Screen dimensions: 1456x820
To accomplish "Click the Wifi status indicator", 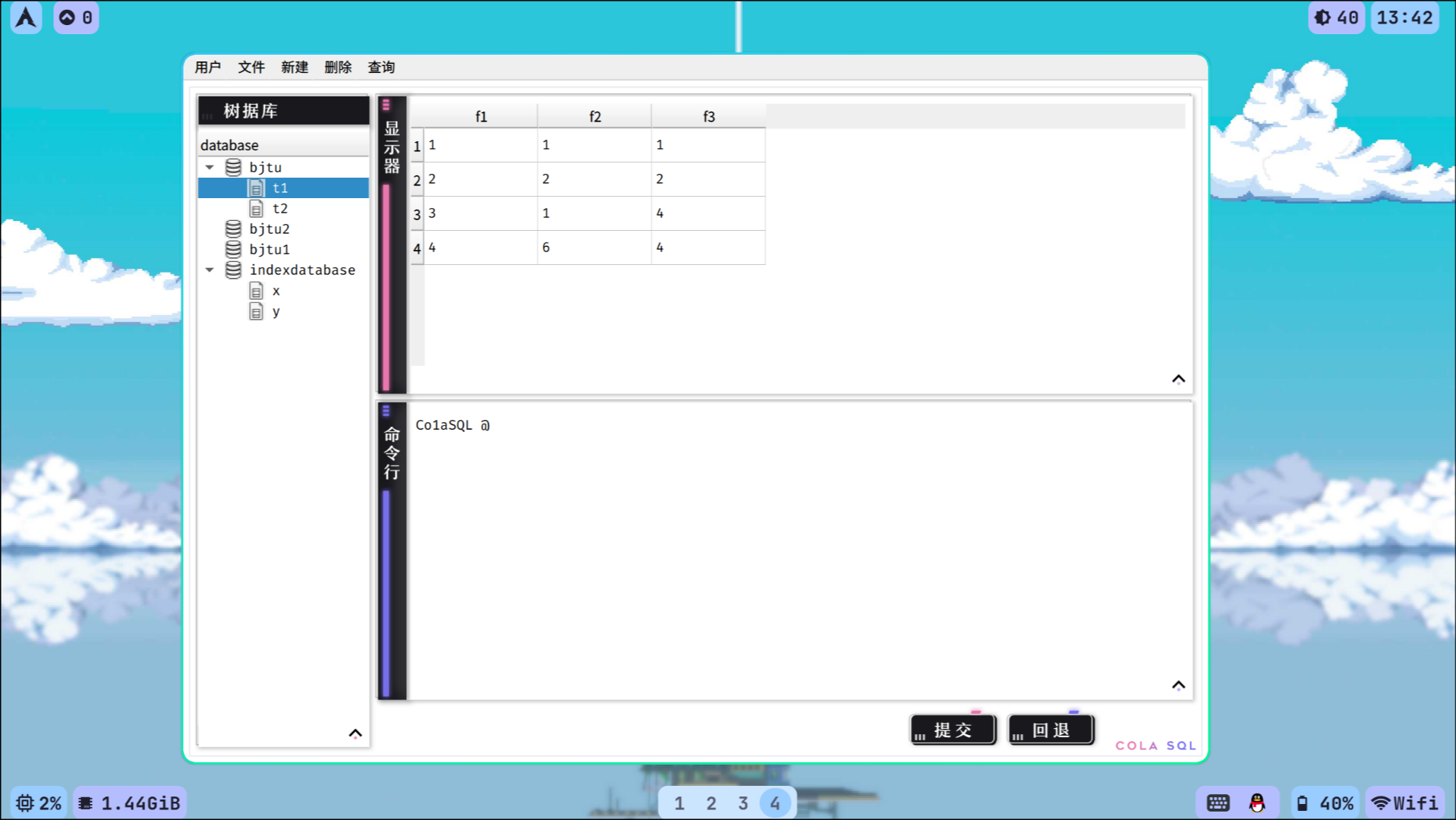I will coord(1405,803).
